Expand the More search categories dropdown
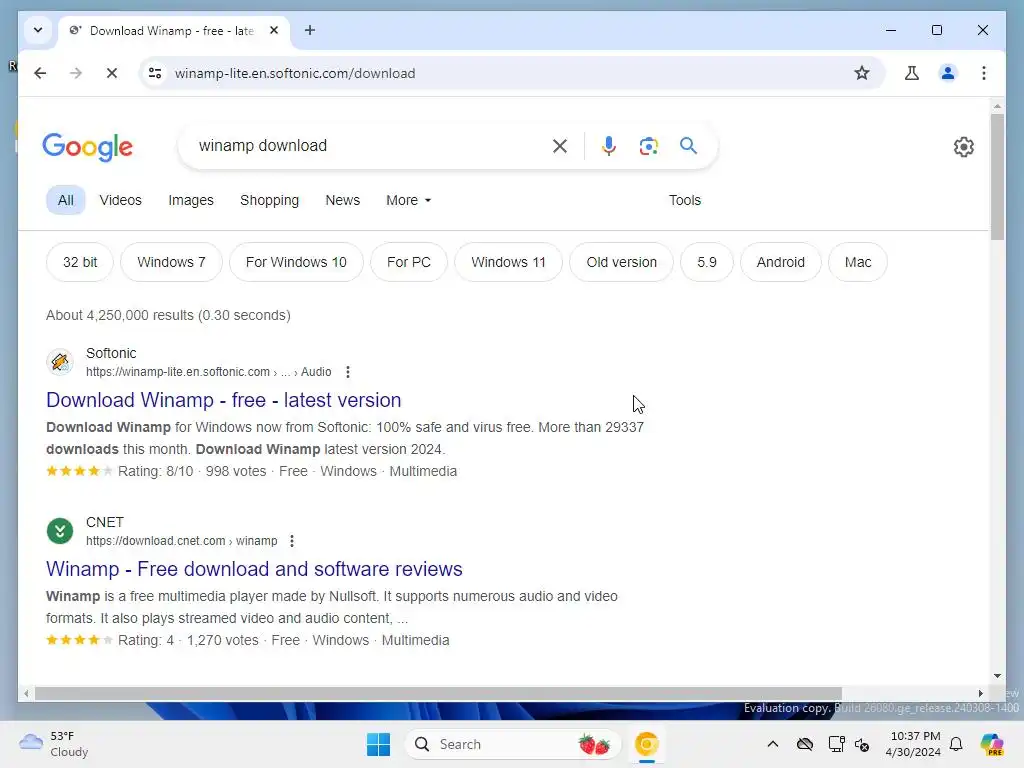Viewport: 1024px width, 768px height. [x=408, y=200]
